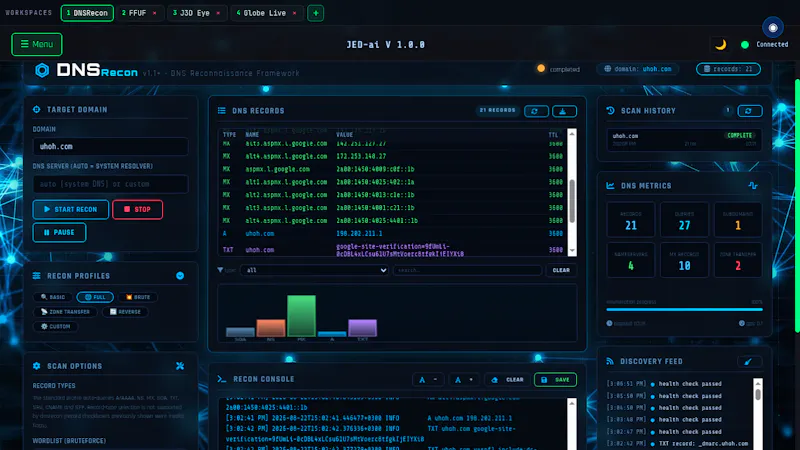Open the uhoh.com completed scan entry

tap(684, 140)
